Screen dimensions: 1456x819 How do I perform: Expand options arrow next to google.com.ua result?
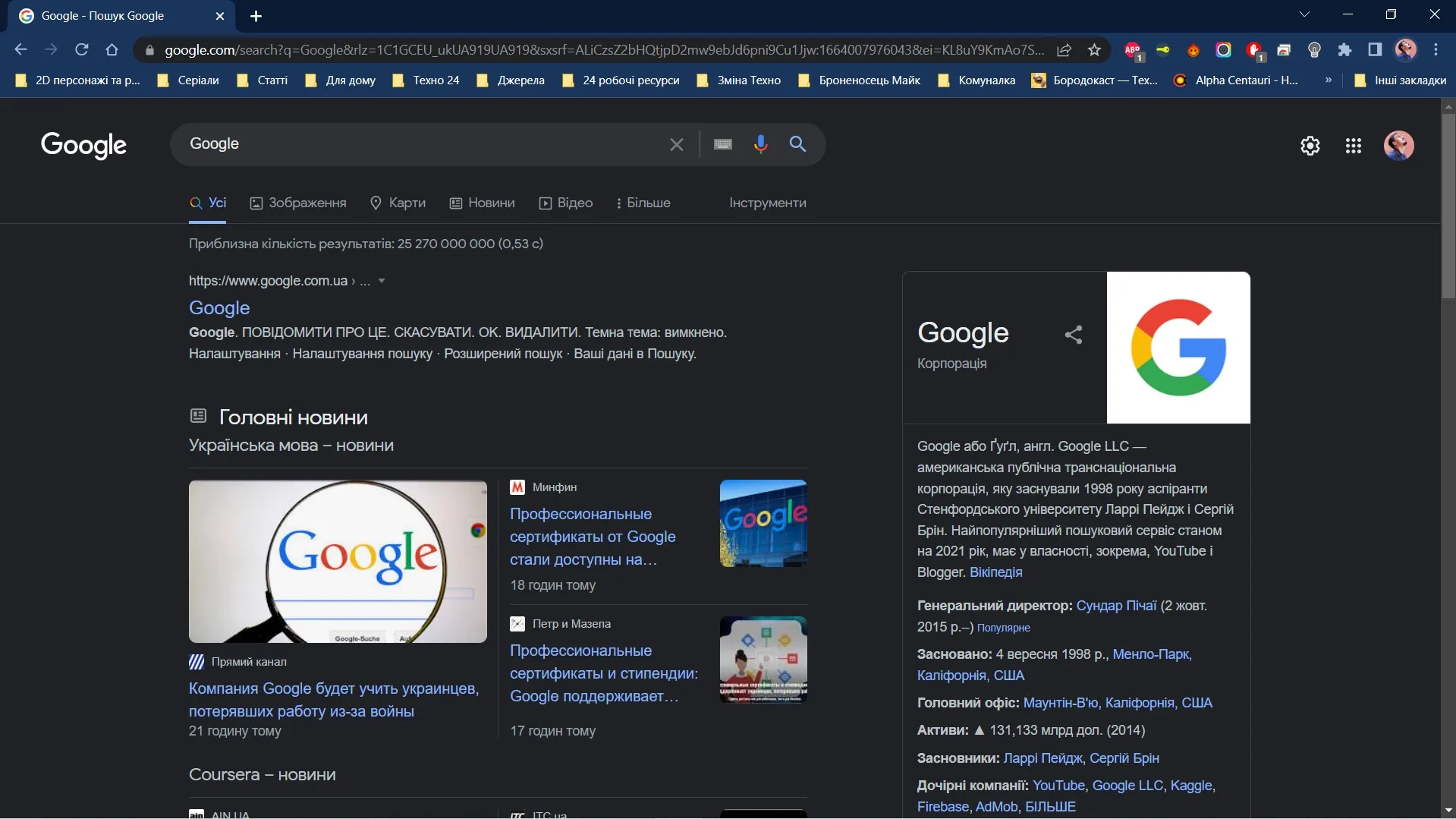[x=380, y=280]
